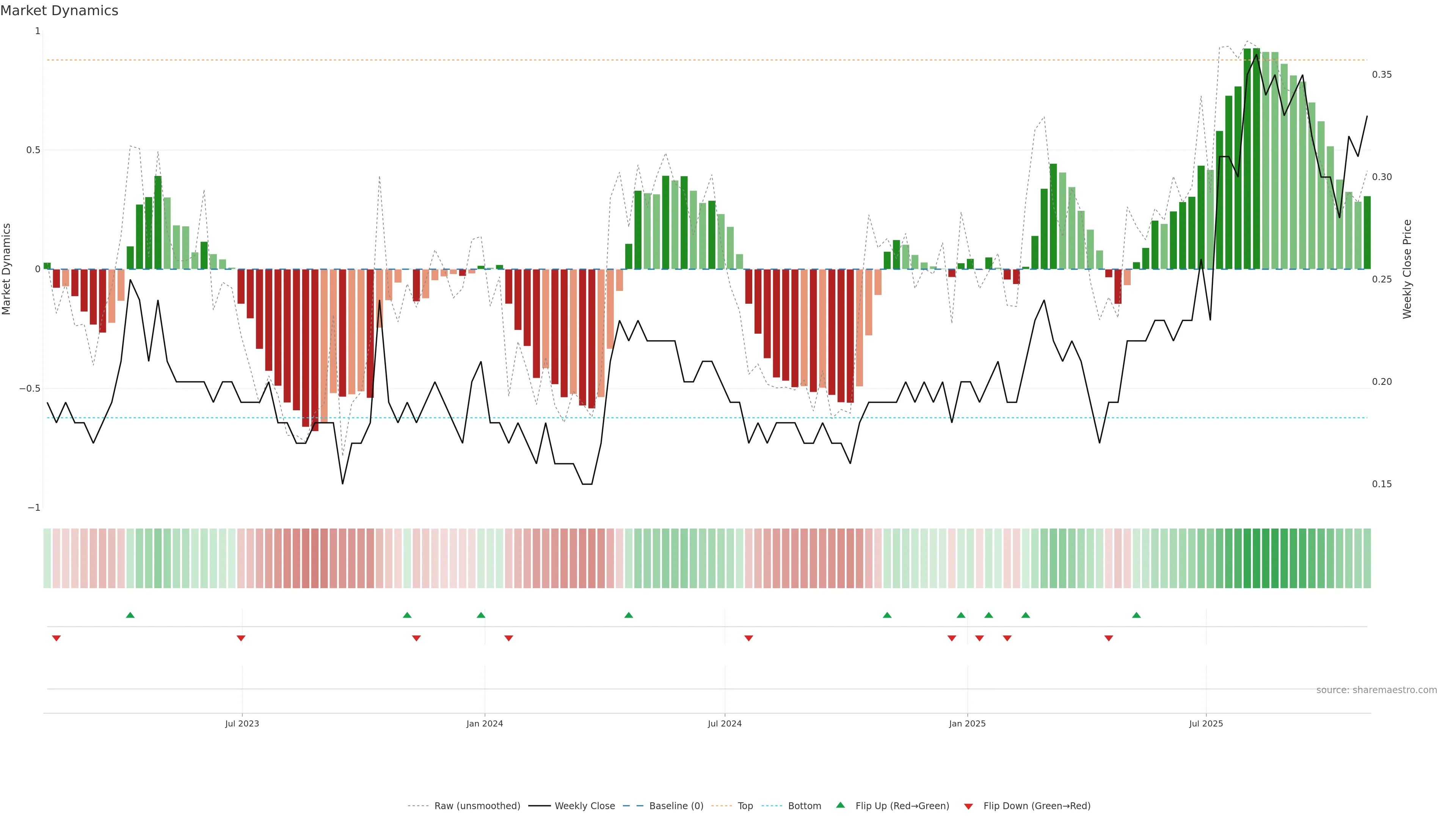This screenshot has height=819, width=1456.
Task: Click the rightmost red flip-down triangle marker
Action: coord(1108,638)
